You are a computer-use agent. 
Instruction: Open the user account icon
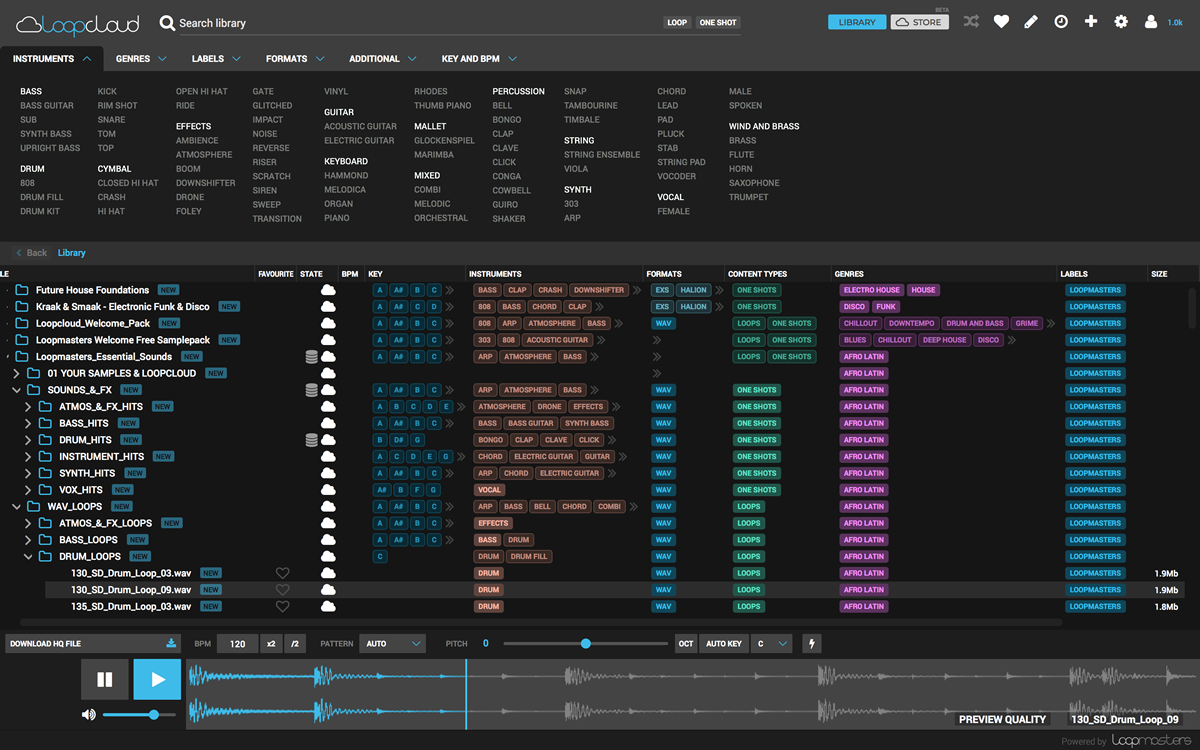(1151, 22)
